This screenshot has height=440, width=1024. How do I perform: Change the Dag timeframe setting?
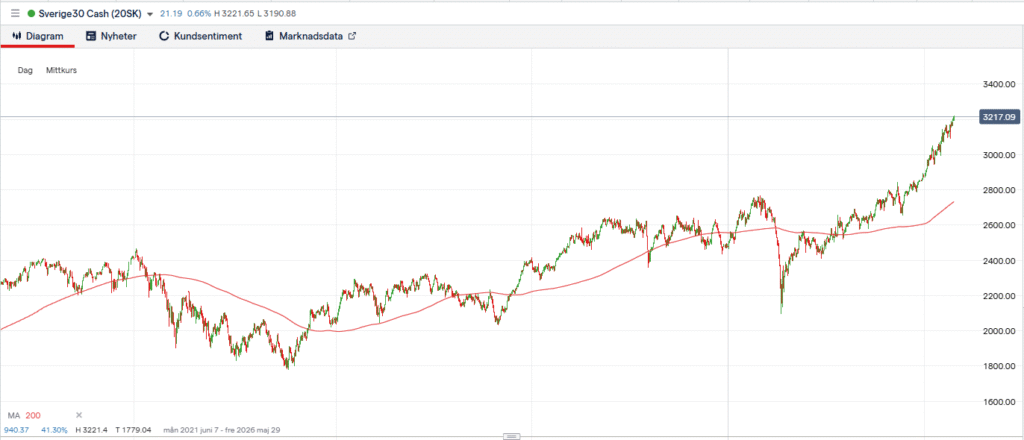pos(25,71)
